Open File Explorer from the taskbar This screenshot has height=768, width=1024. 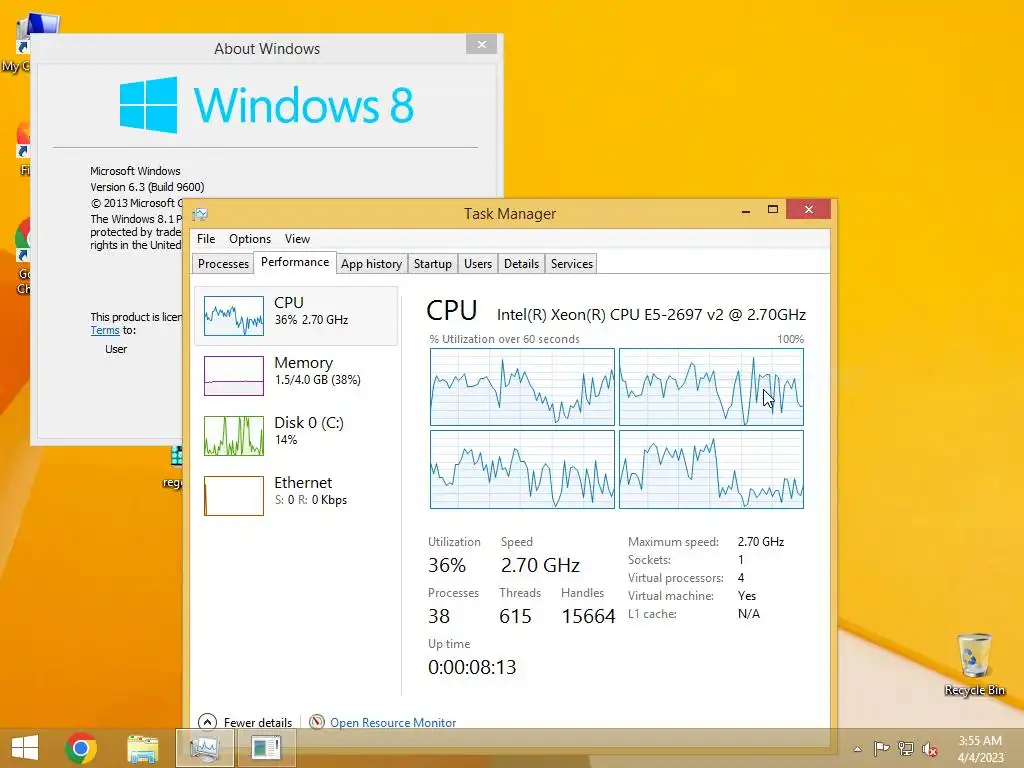tap(142, 748)
